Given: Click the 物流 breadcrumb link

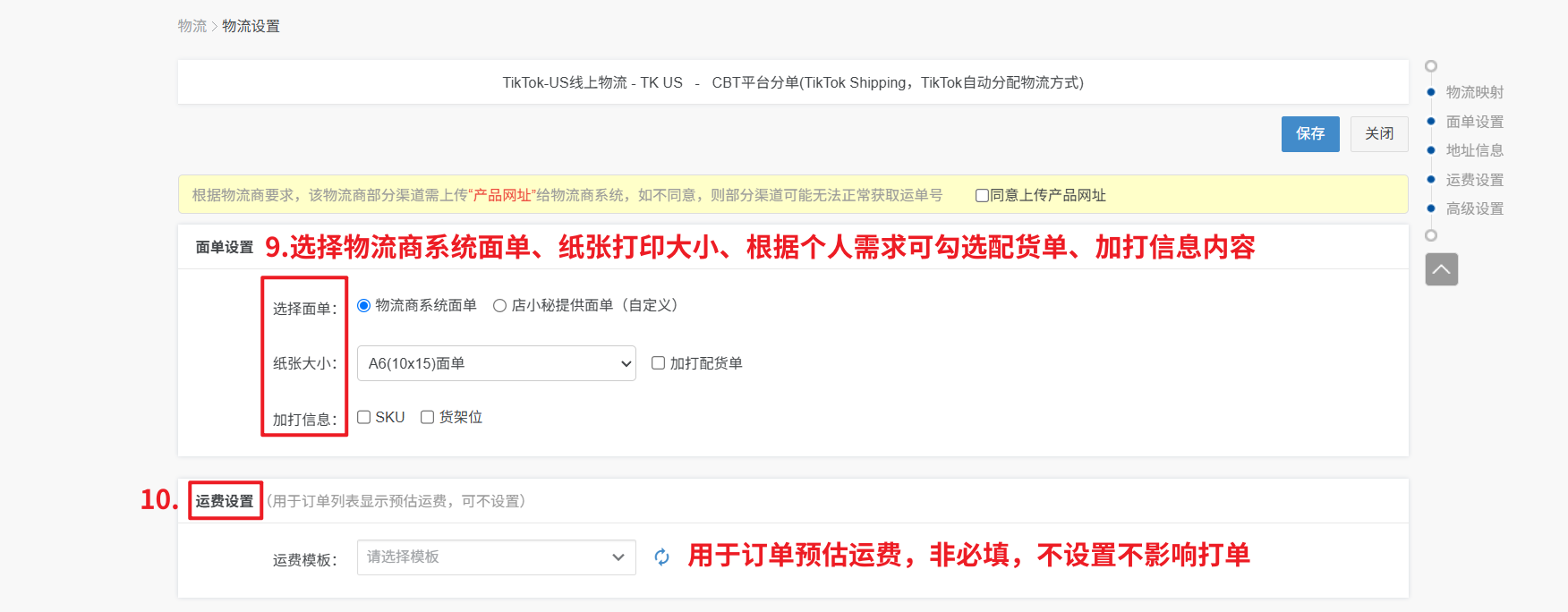Looking at the screenshot, I should (192, 27).
